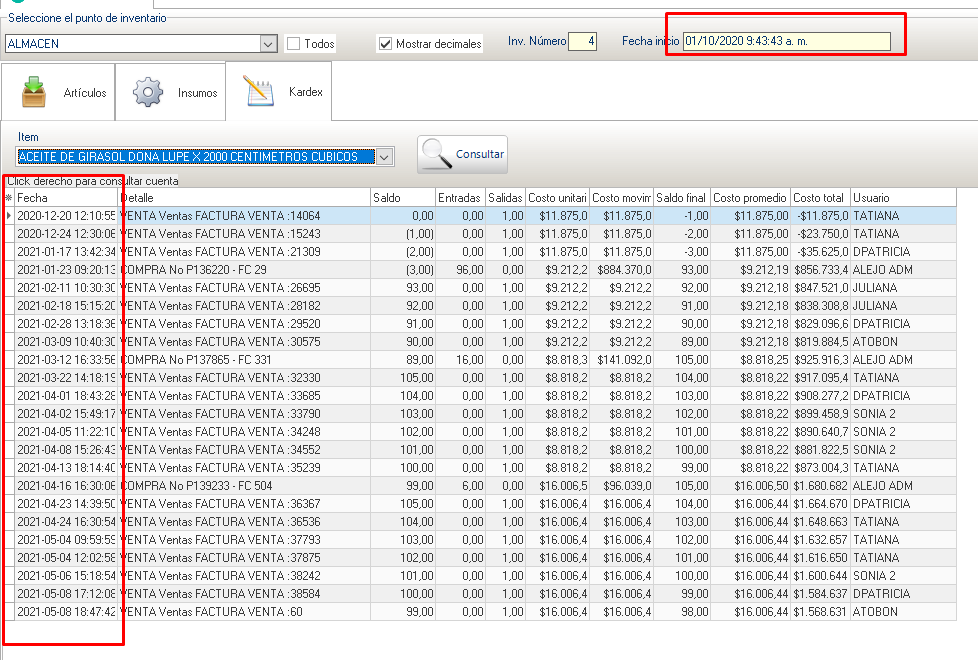Click the magnifying glass Consultar icon
Image resolution: width=978 pixels, height=660 pixels.
click(x=436, y=155)
